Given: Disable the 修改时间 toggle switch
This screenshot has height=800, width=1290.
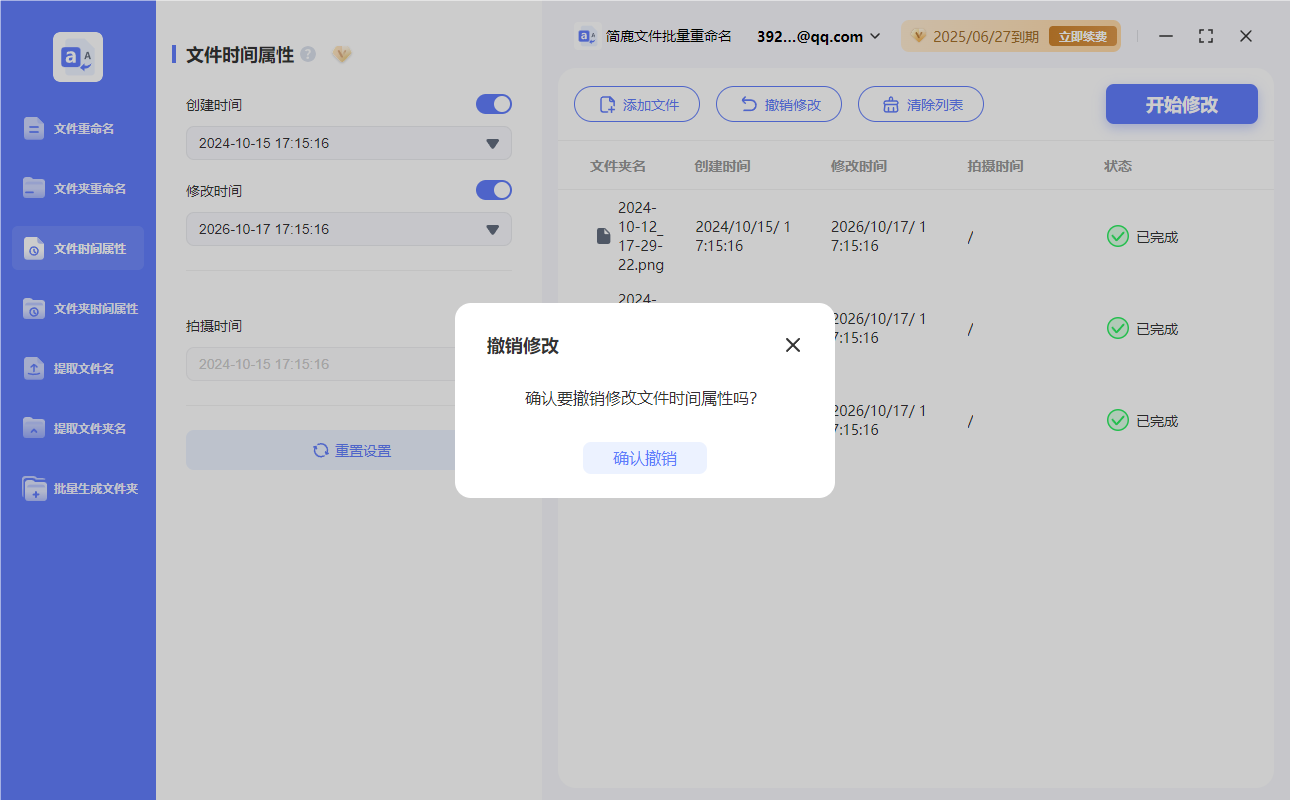Looking at the screenshot, I should (x=493, y=190).
